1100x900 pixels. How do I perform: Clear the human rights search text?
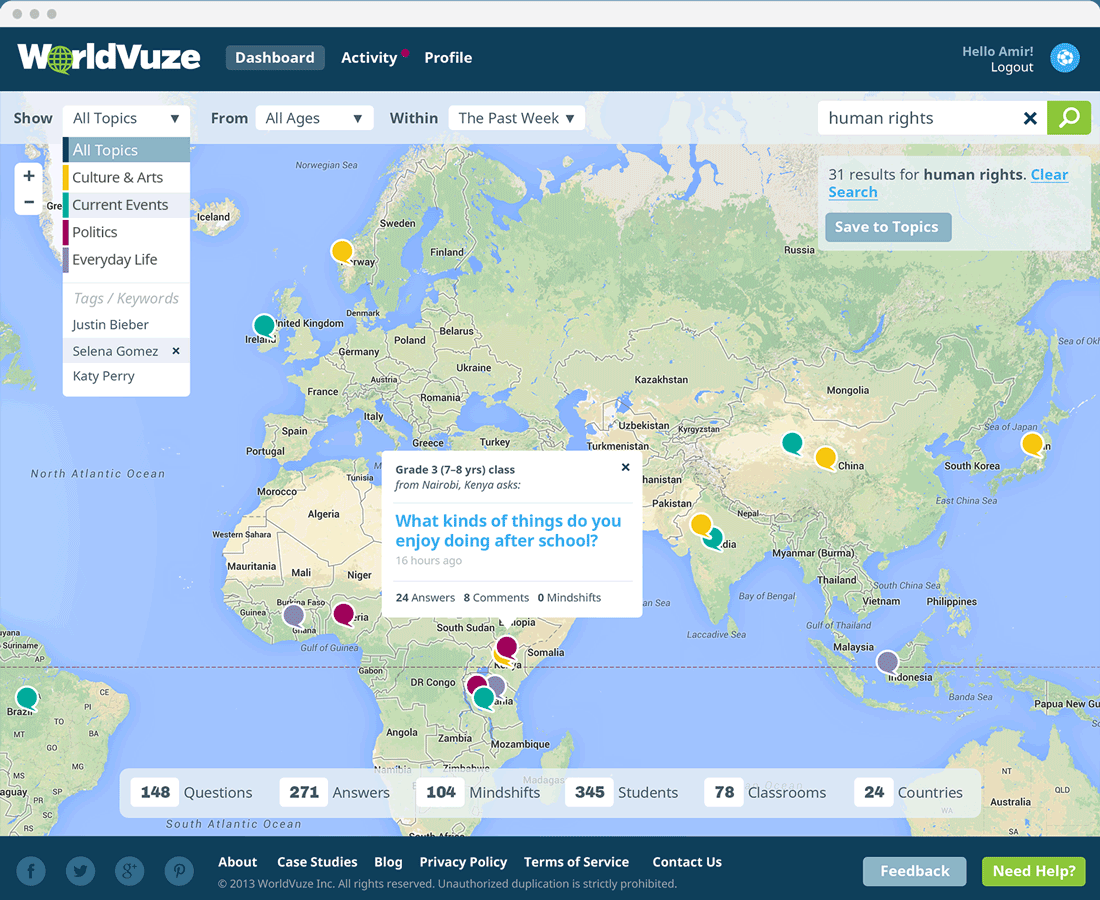point(1030,119)
